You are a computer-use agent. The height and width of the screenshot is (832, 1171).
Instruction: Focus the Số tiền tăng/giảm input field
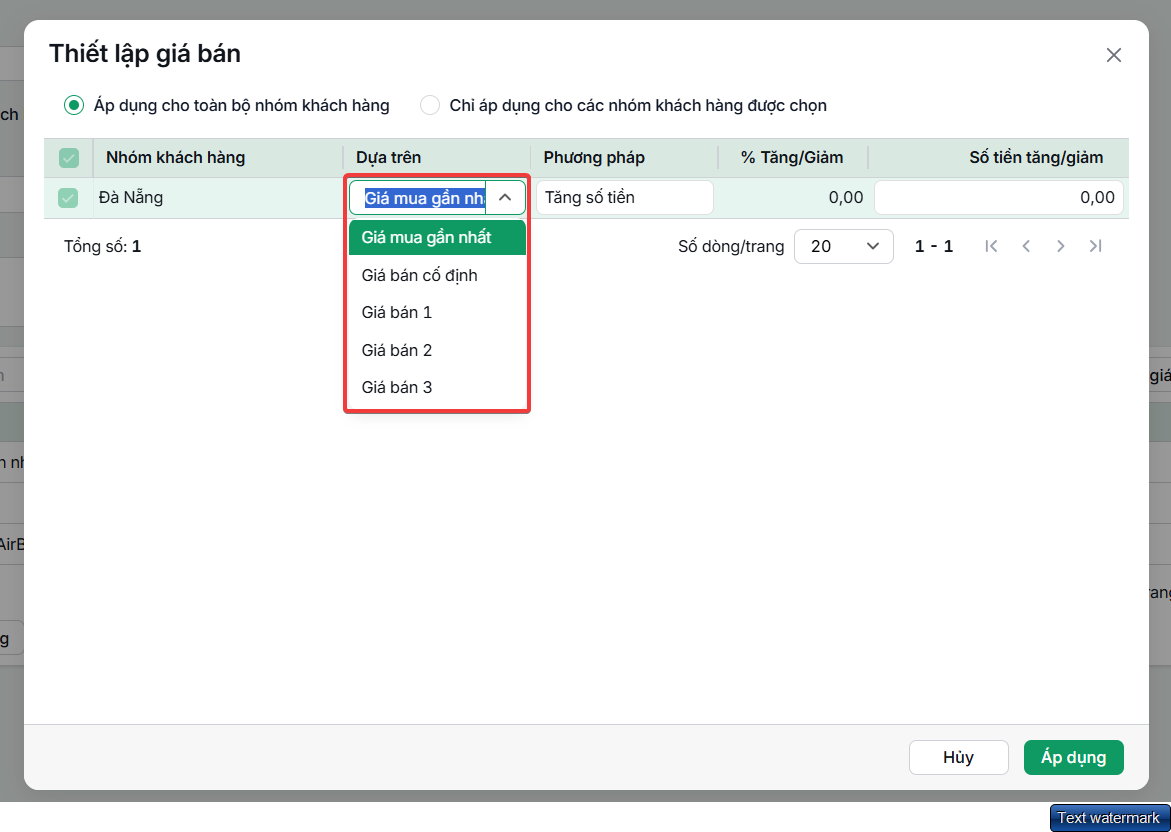click(x=999, y=198)
